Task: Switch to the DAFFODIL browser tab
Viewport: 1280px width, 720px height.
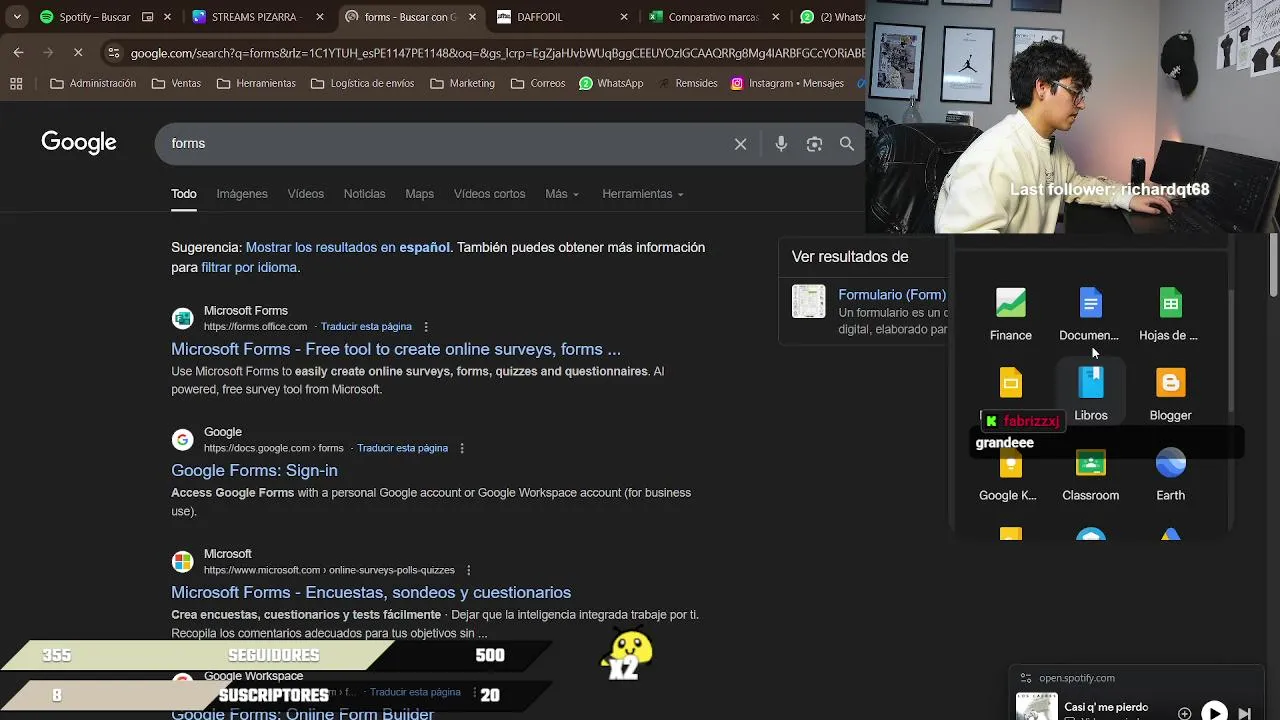Action: pyautogui.click(x=560, y=17)
